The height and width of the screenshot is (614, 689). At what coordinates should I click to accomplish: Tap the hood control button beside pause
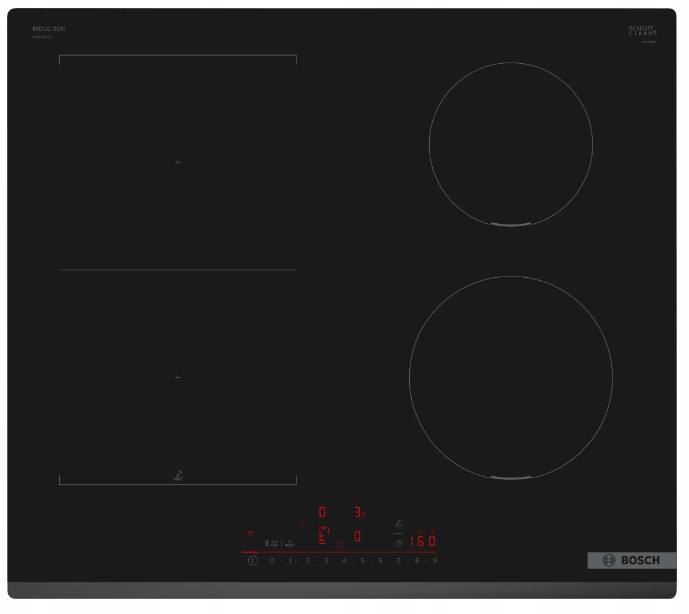click(290, 543)
